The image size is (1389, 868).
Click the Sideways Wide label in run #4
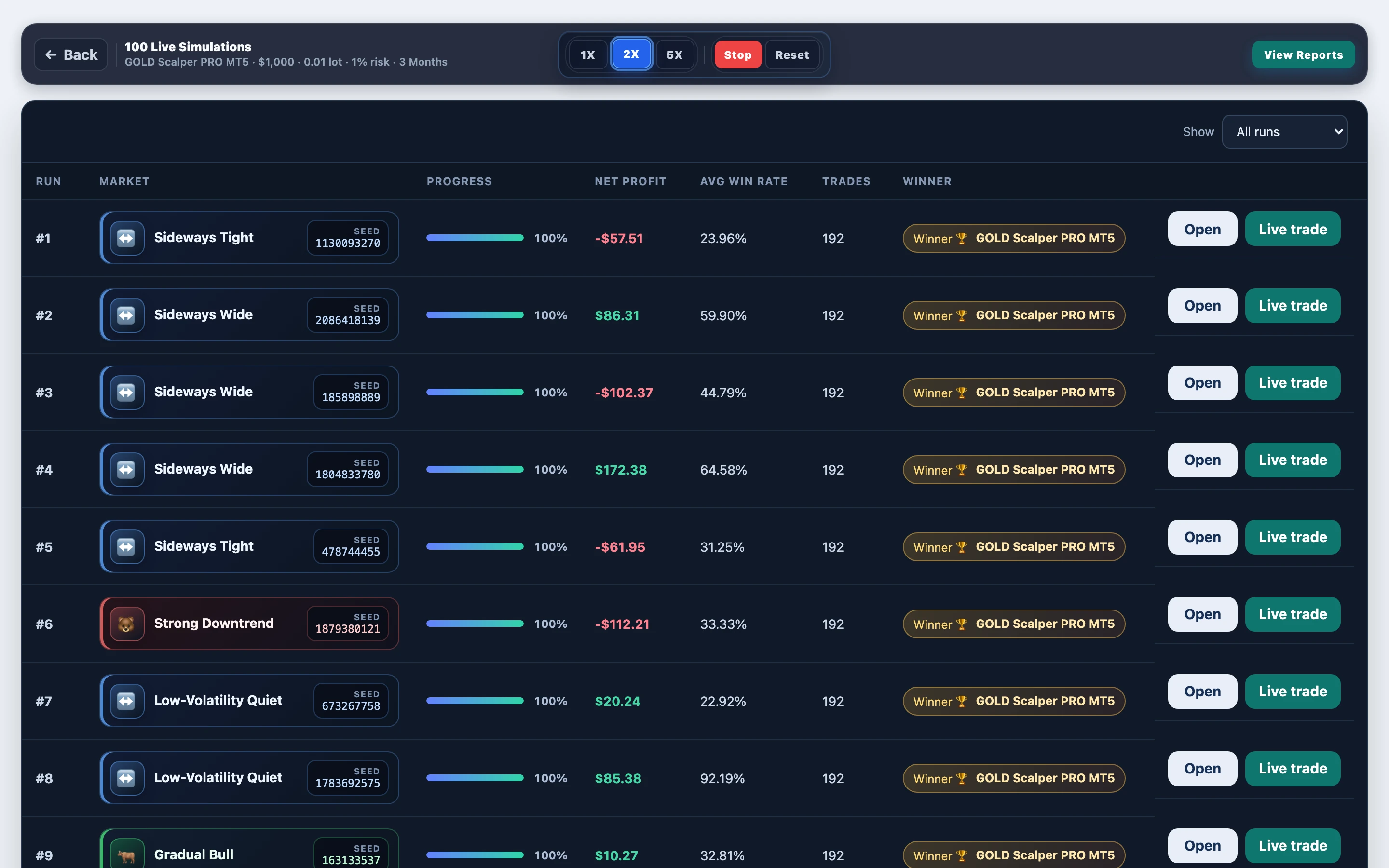[x=203, y=469]
